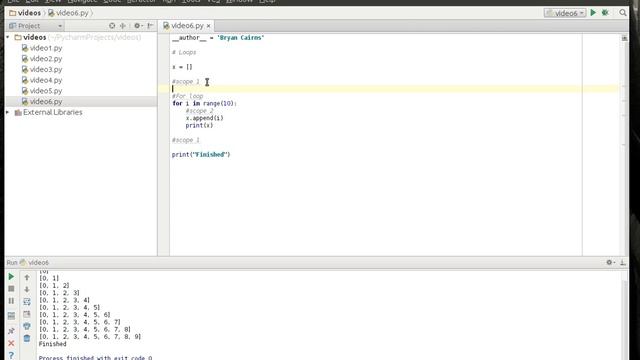Stop the process in the Run panel
The image size is (640, 360).
[11, 289]
